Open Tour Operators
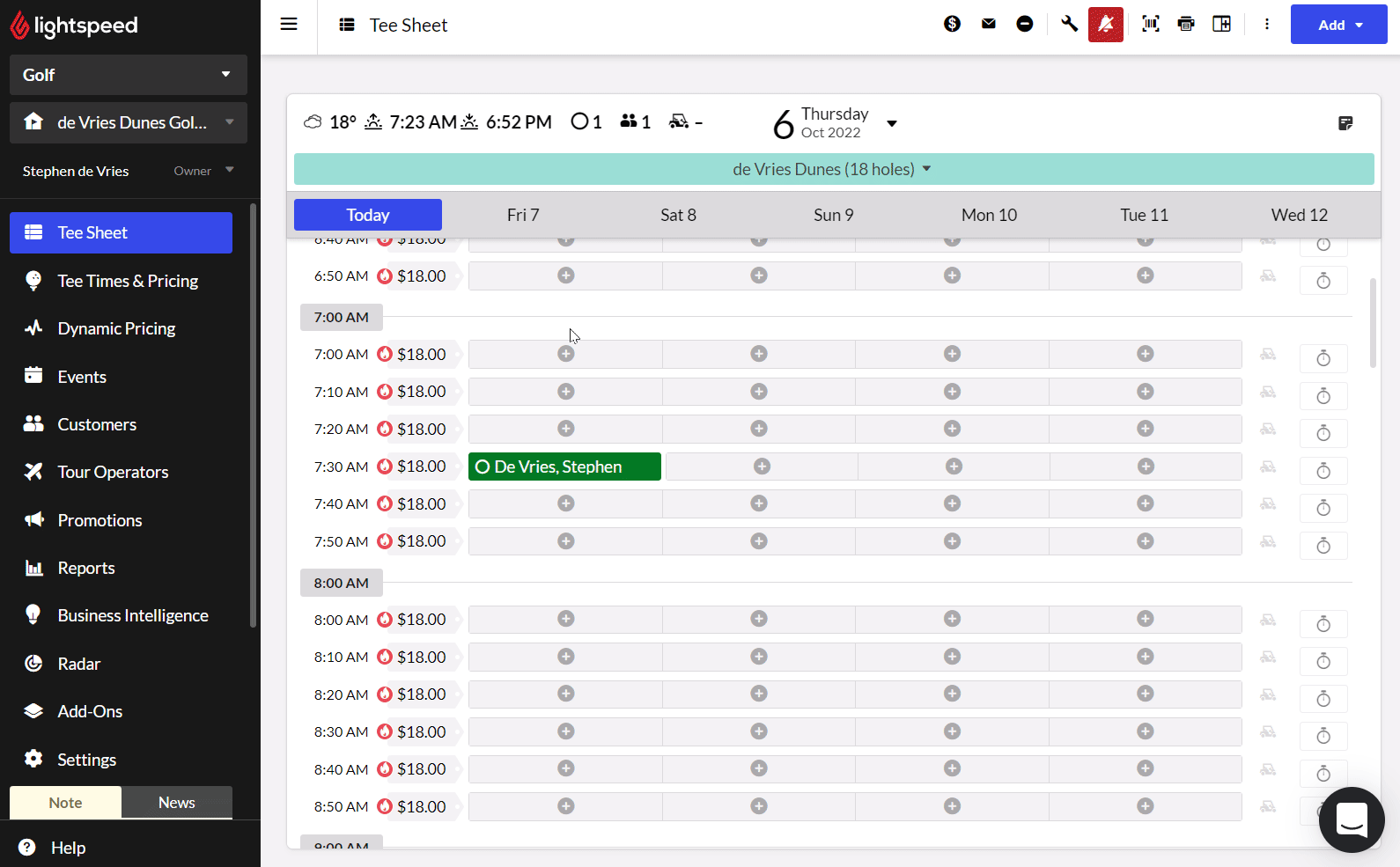This screenshot has height=867, width=1400. pyautogui.click(x=121, y=472)
